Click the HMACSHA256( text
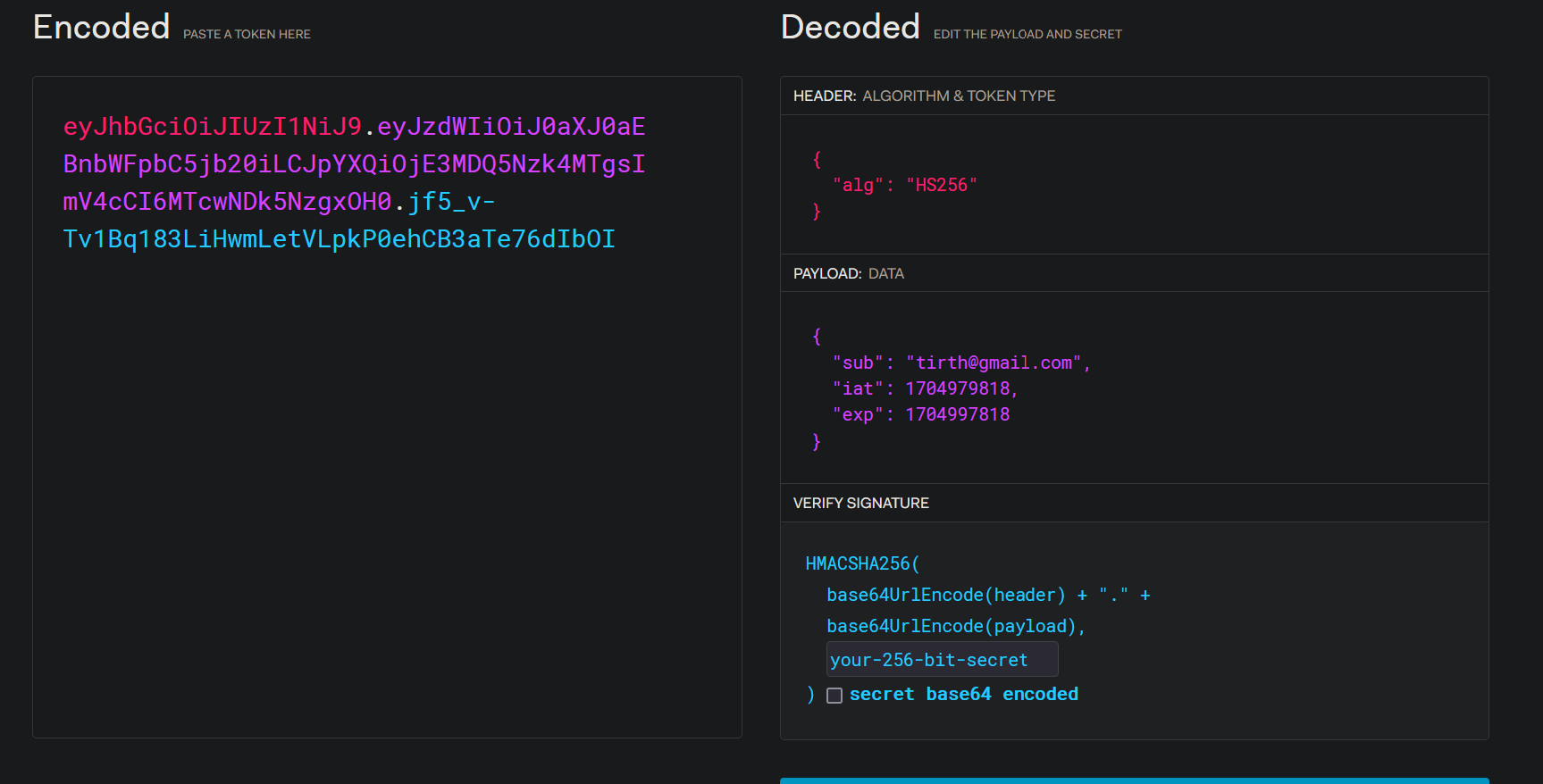The image size is (1543, 784). (862, 563)
